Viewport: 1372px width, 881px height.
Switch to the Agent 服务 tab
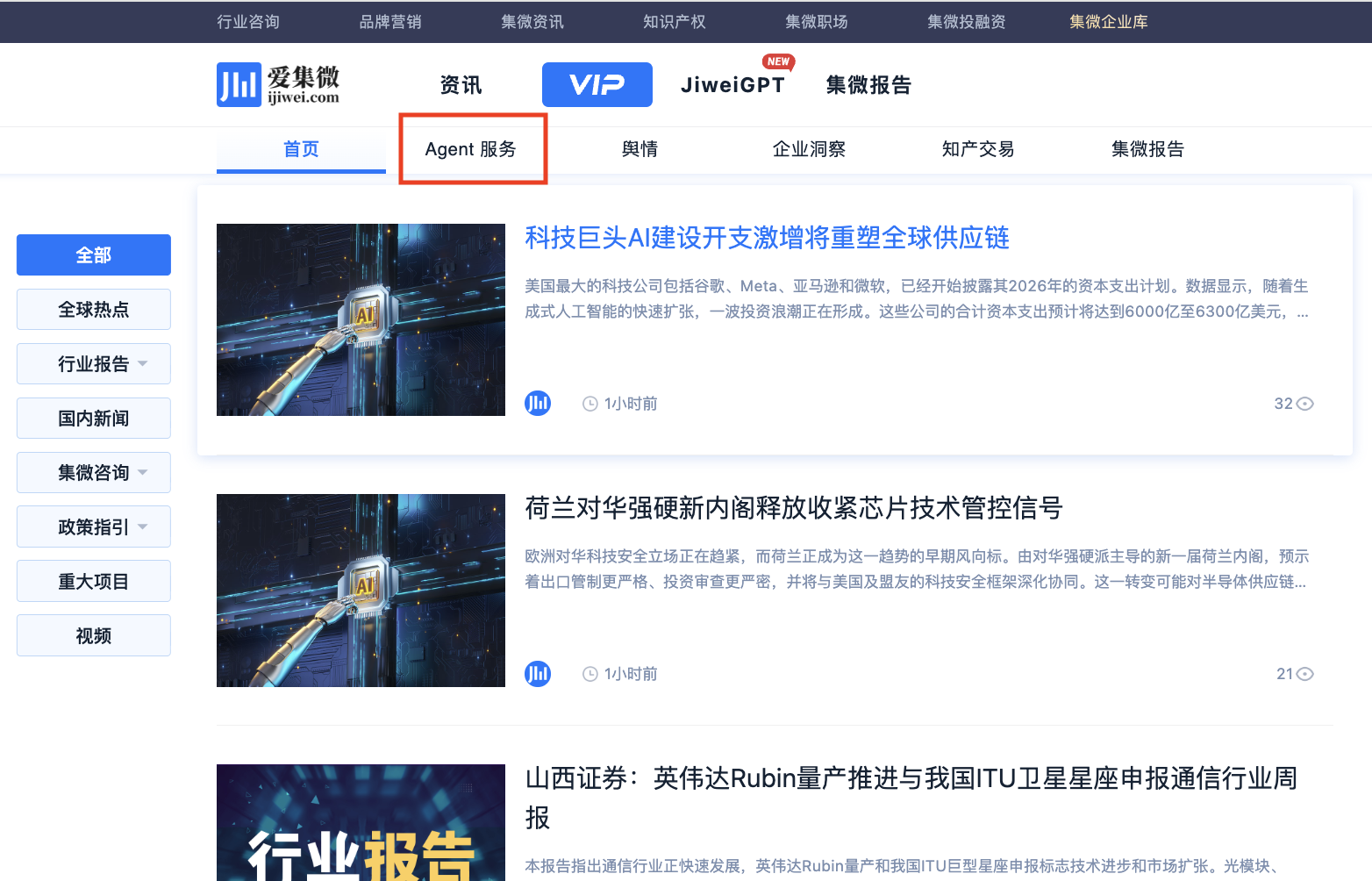pyautogui.click(x=471, y=149)
